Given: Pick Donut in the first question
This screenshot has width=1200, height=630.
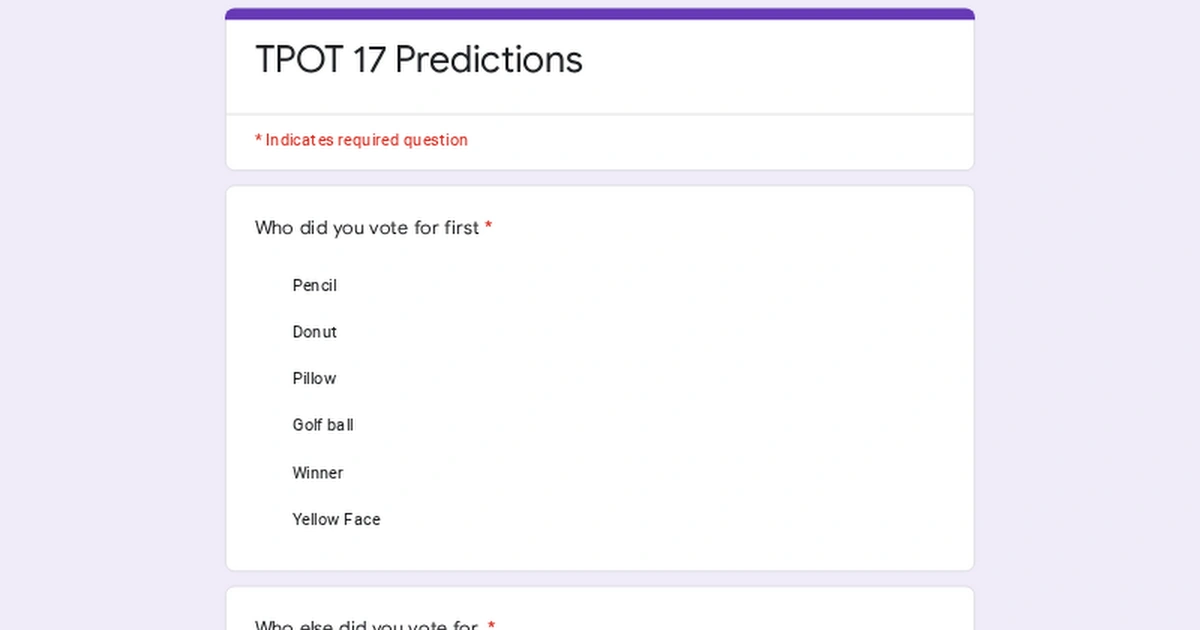Looking at the screenshot, I should pos(313,332).
